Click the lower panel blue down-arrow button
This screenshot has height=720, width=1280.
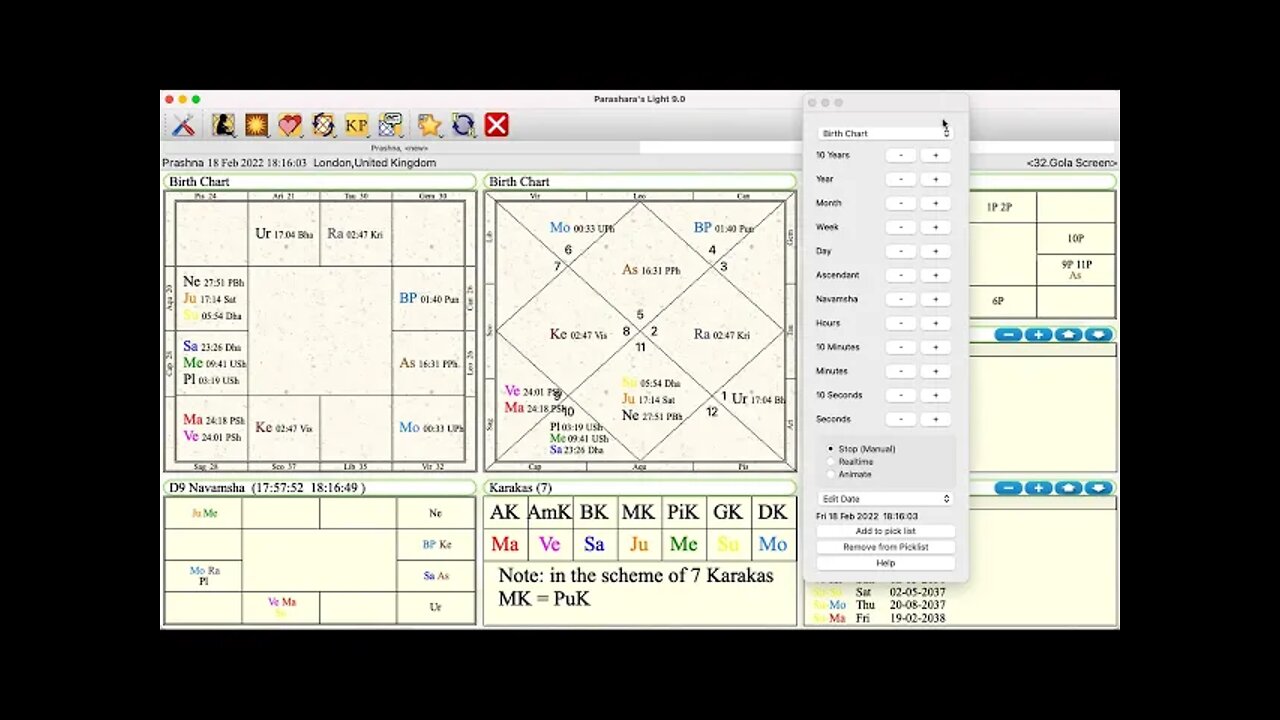[1098, 488]
